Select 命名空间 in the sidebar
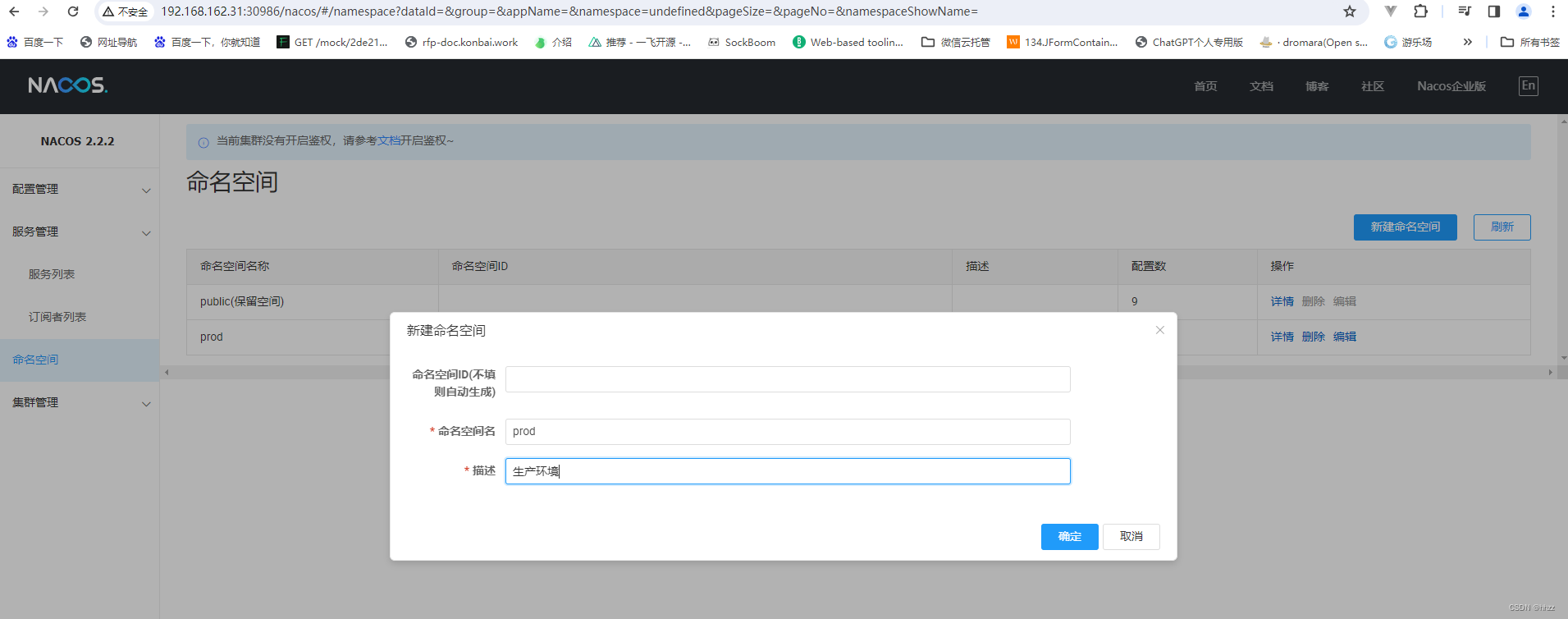 (x=80, y=360)
